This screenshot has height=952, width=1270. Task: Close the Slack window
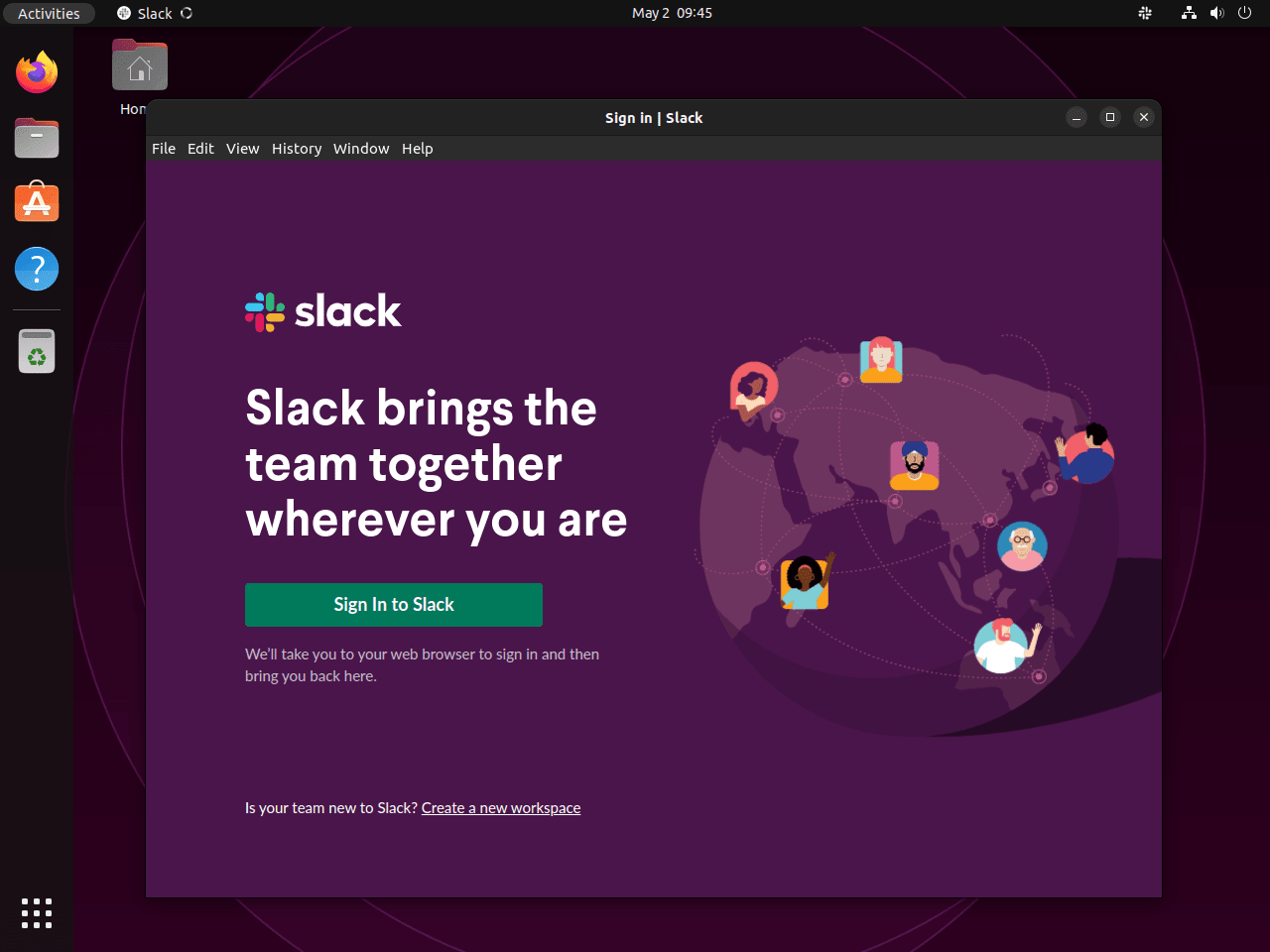coord(1144,117)
